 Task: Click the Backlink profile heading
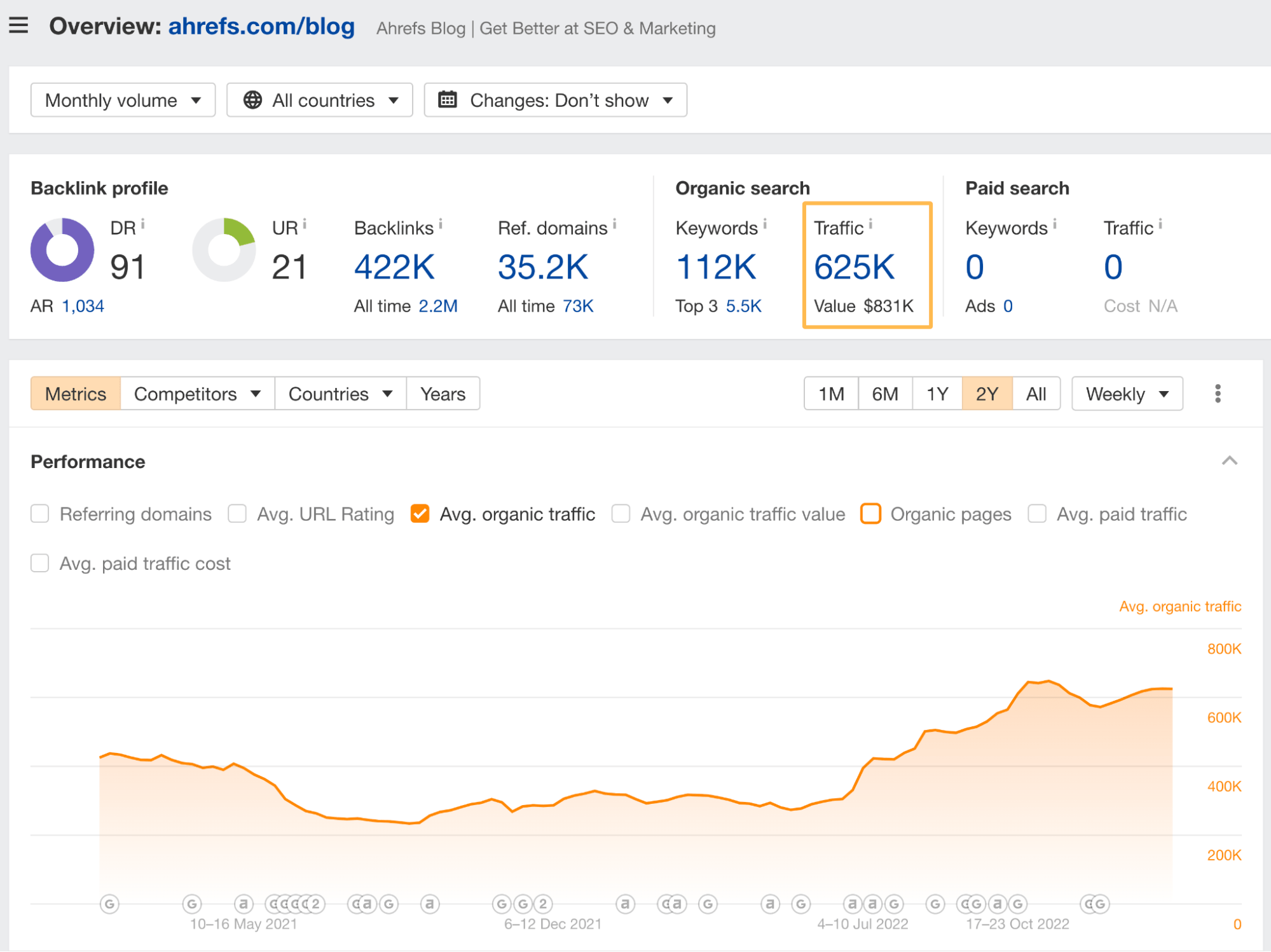[x=99, y=188]
